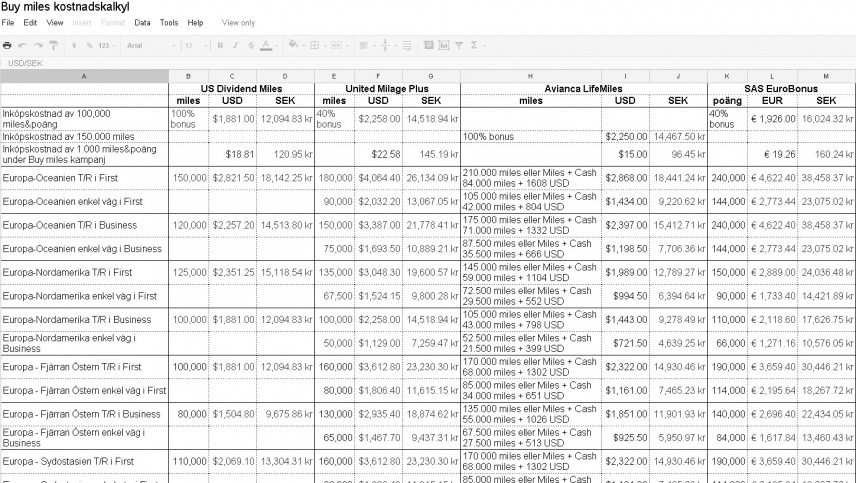
Task: Click the View only label
Action: click(x=238, y=22)
